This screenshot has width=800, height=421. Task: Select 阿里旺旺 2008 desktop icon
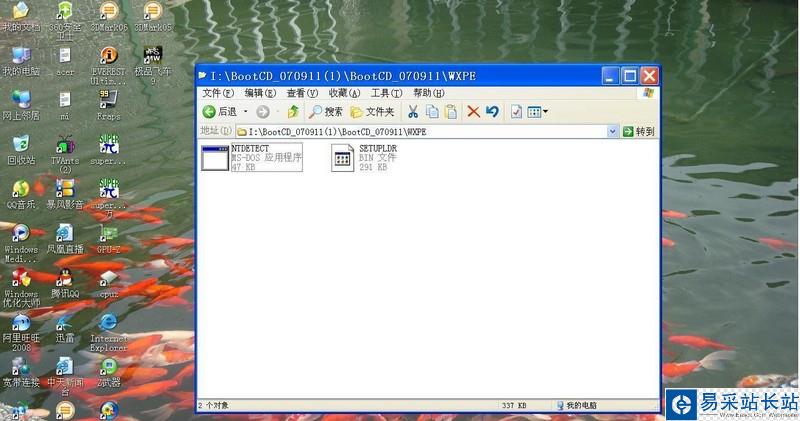click(x=21, y=332)
